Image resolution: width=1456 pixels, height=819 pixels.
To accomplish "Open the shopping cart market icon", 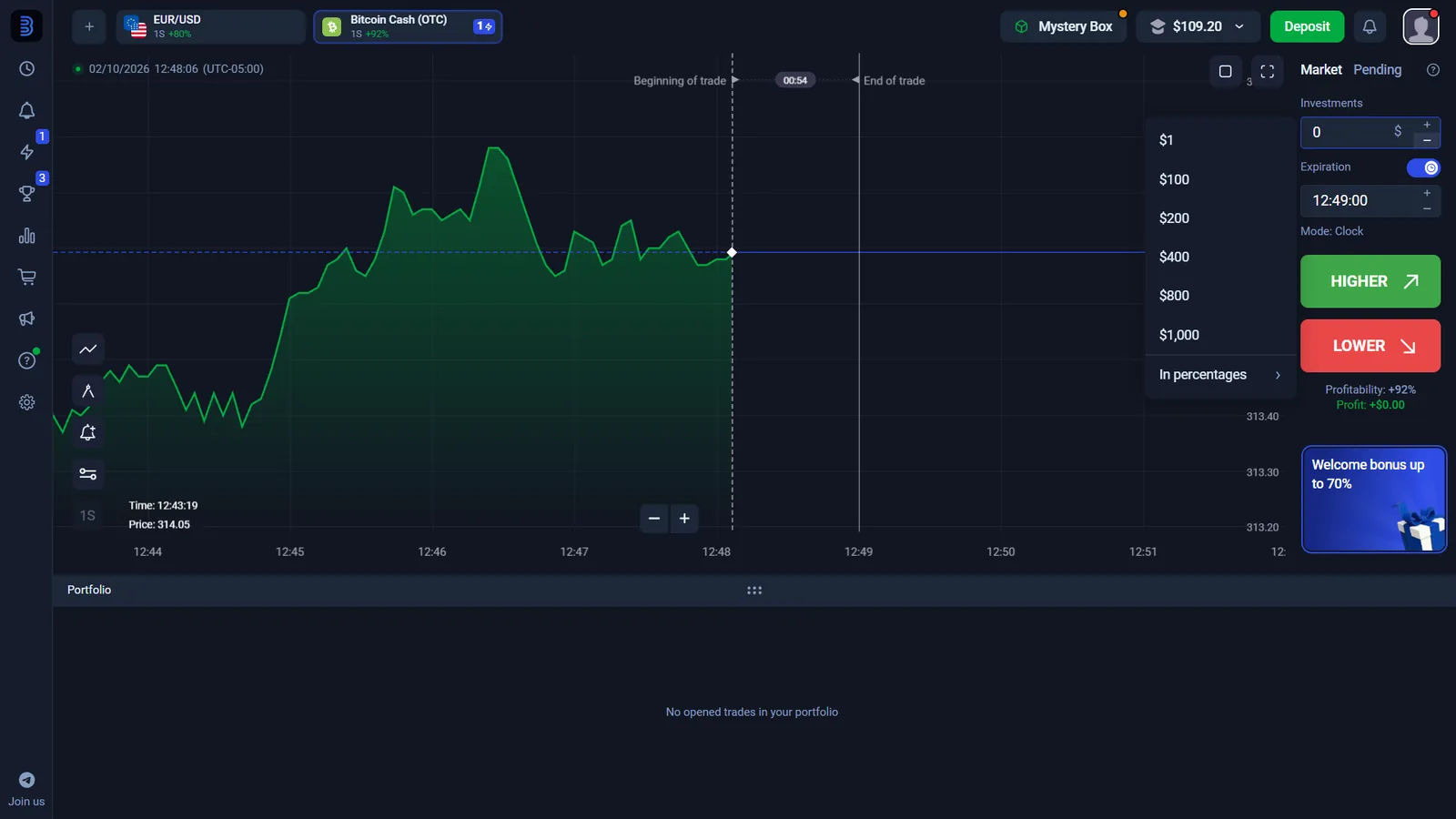I will [26, 278].
